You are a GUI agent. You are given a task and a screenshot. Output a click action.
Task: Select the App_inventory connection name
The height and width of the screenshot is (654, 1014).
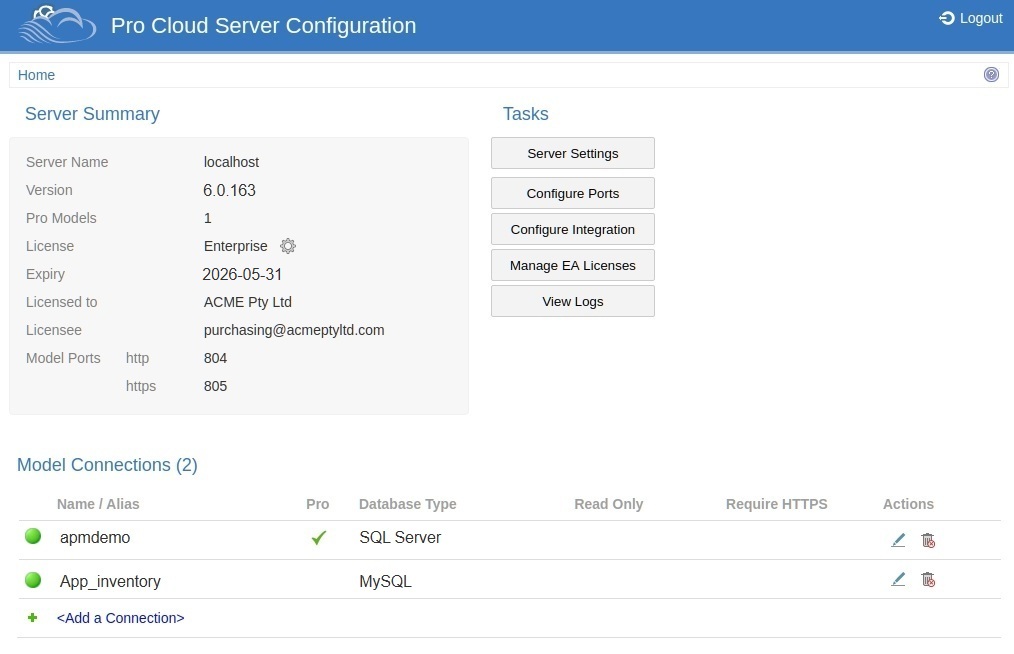[x=110, y=581]
